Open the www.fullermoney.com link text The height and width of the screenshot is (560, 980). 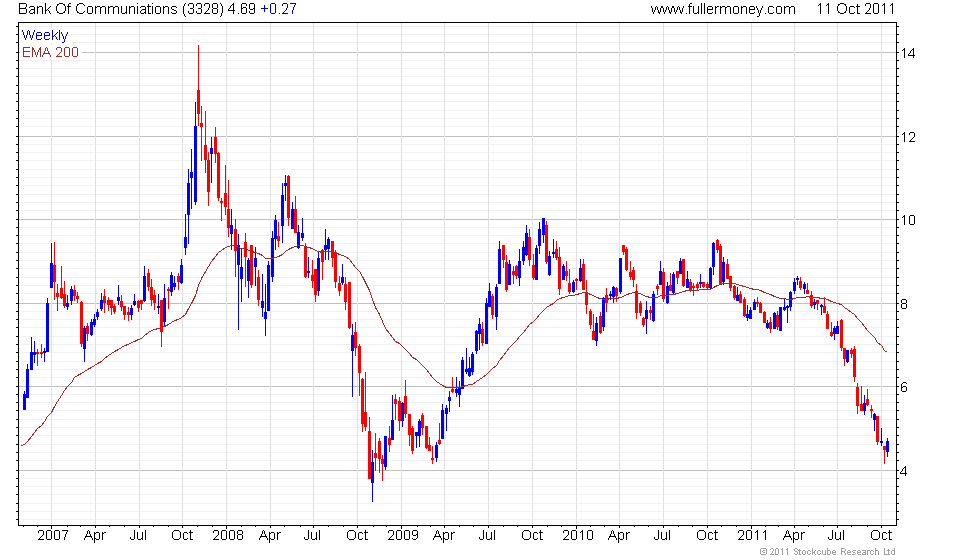point(722,9)
